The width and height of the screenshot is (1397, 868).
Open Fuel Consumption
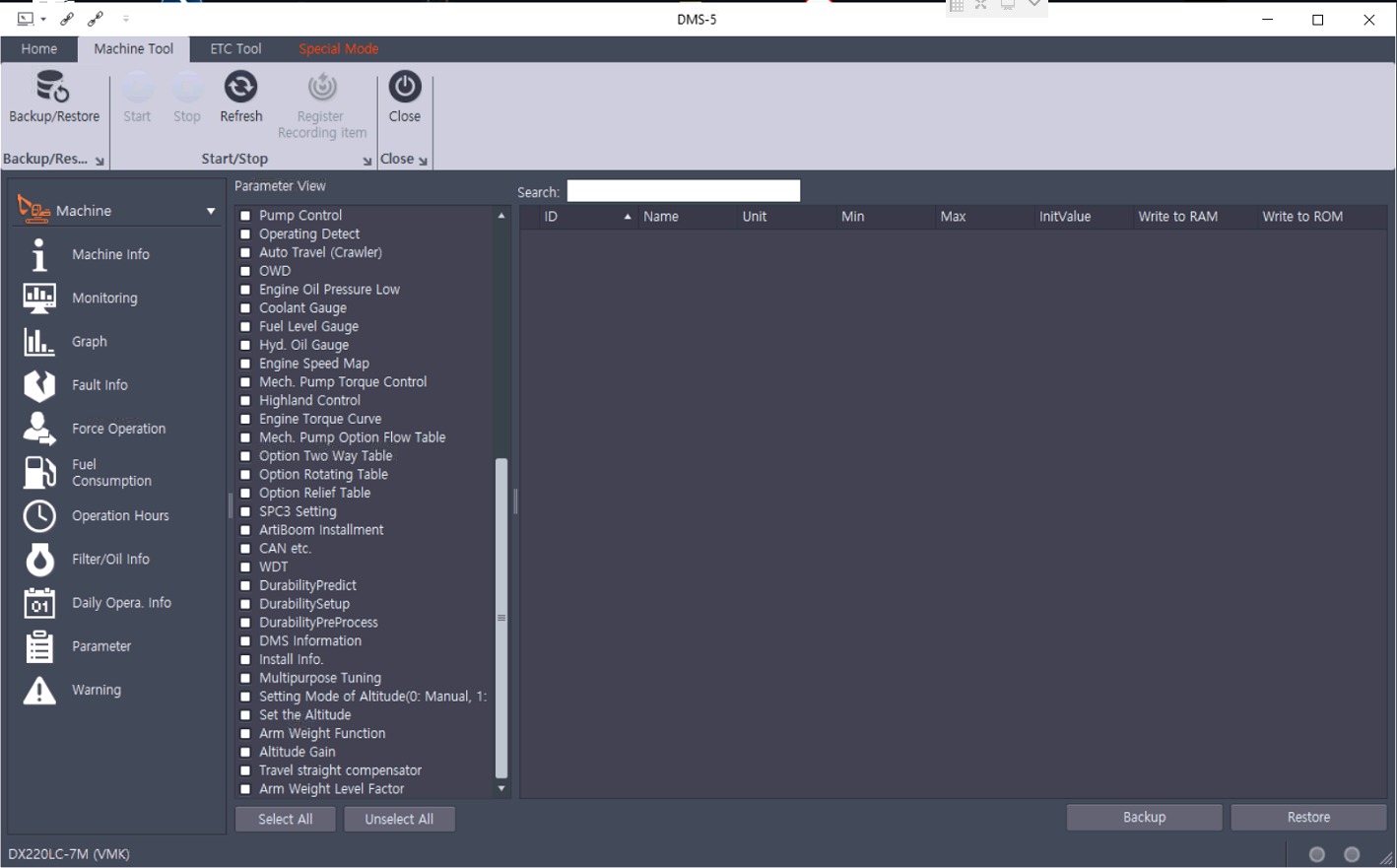(111, 473)
